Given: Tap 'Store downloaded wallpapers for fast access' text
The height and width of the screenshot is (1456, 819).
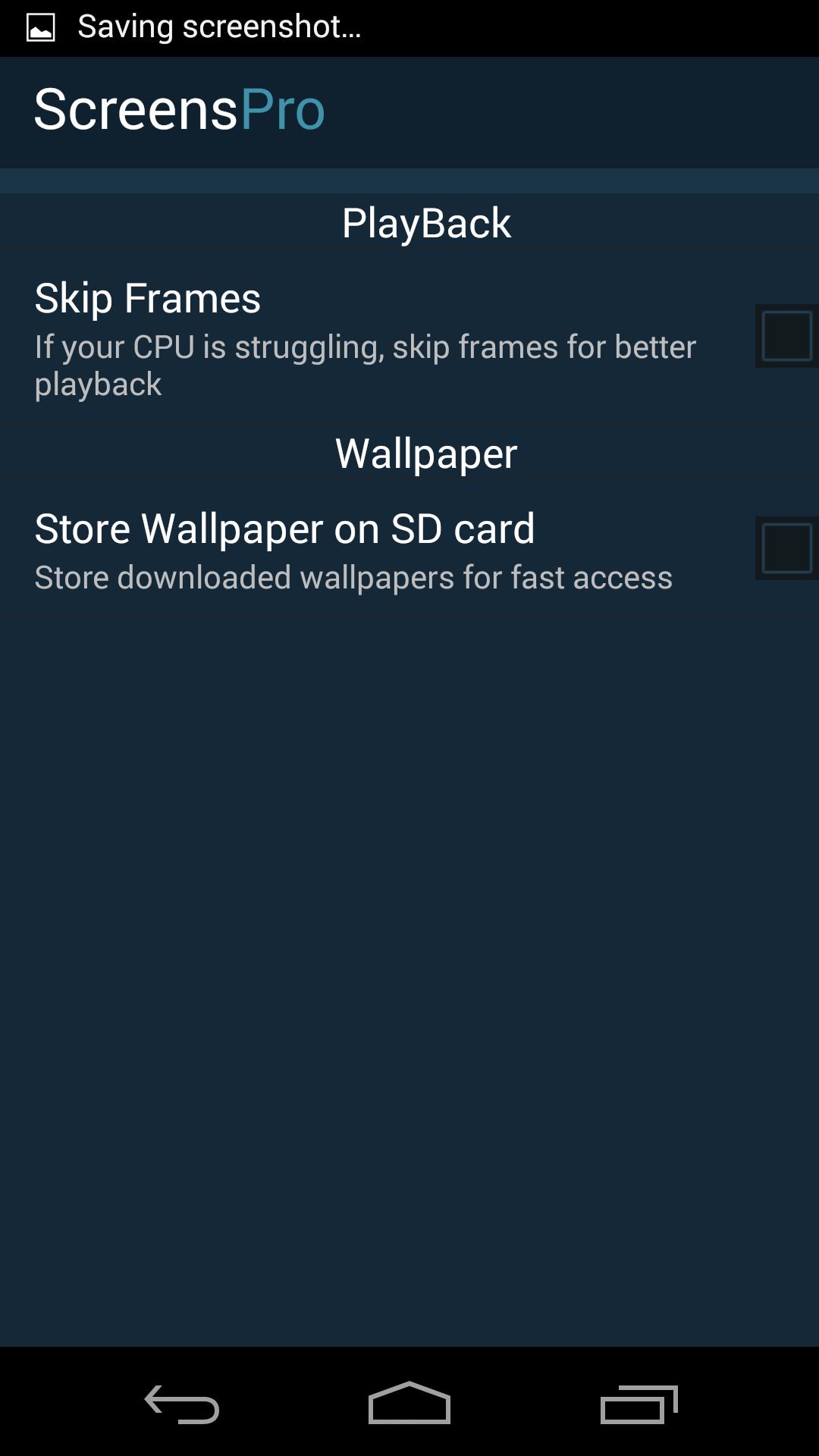Looking at the screenshot, I should 353,578.
